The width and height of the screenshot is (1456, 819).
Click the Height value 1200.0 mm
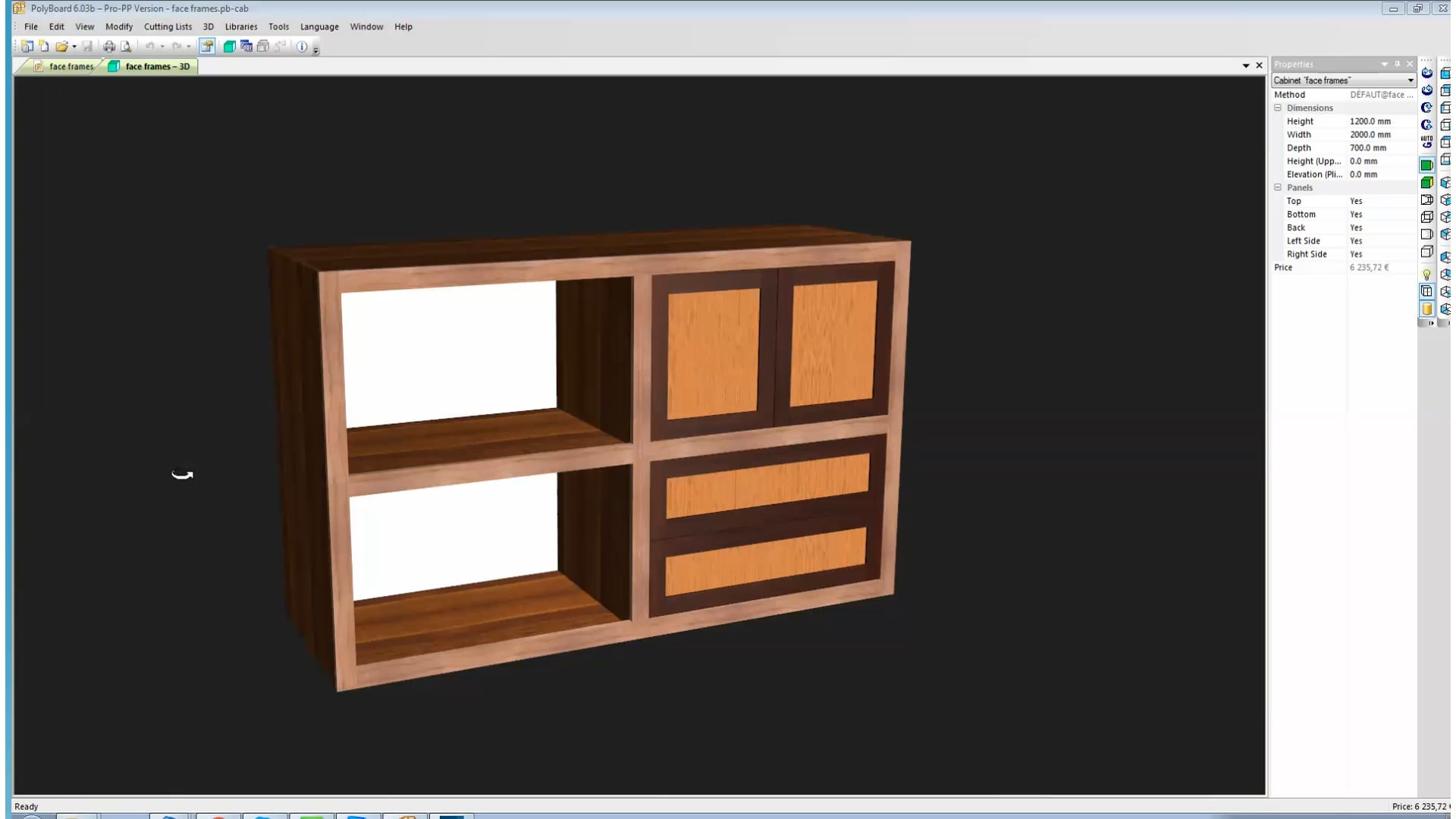[1370, 121]
